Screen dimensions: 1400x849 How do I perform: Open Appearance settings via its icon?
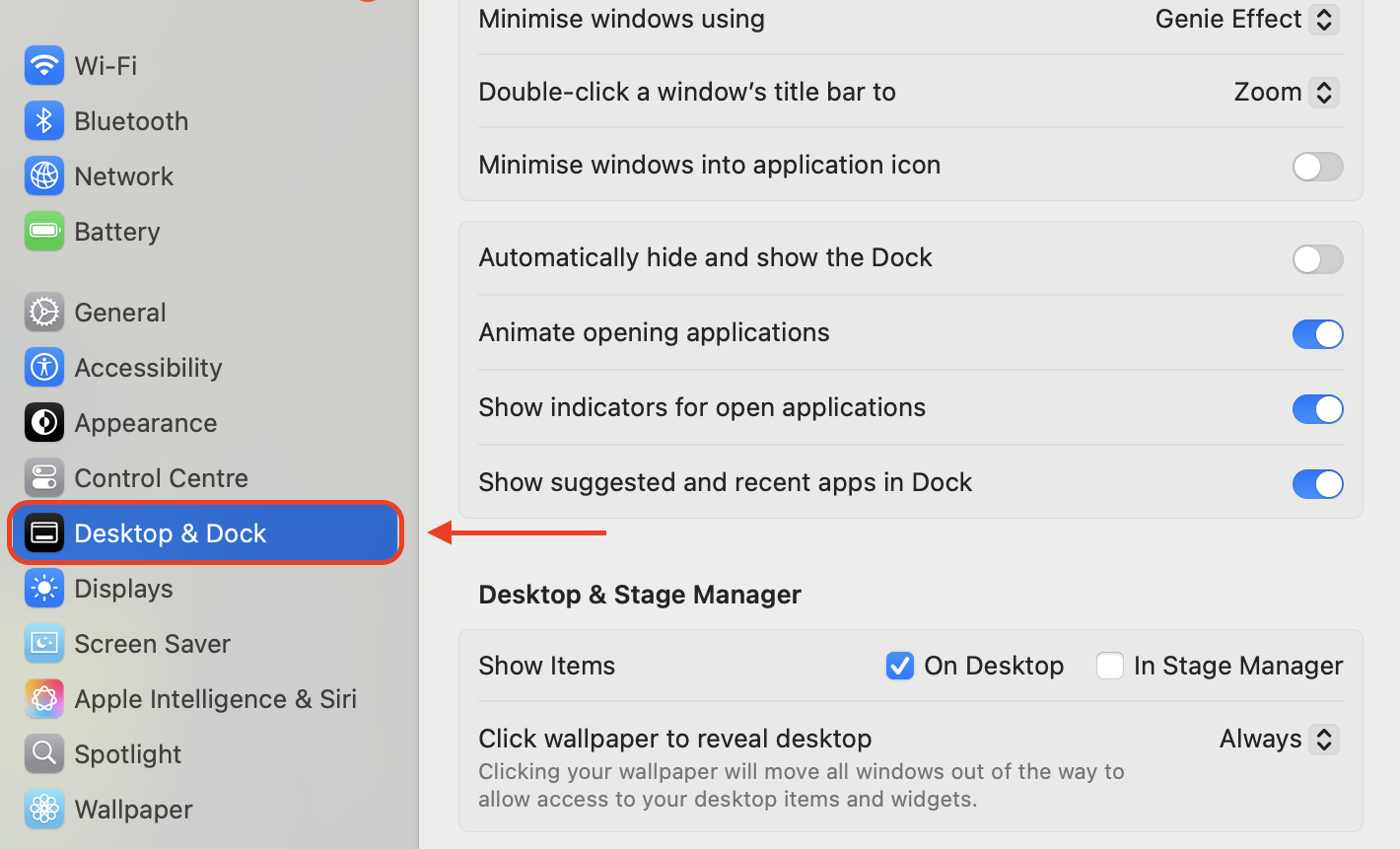(x=44, y=422)
